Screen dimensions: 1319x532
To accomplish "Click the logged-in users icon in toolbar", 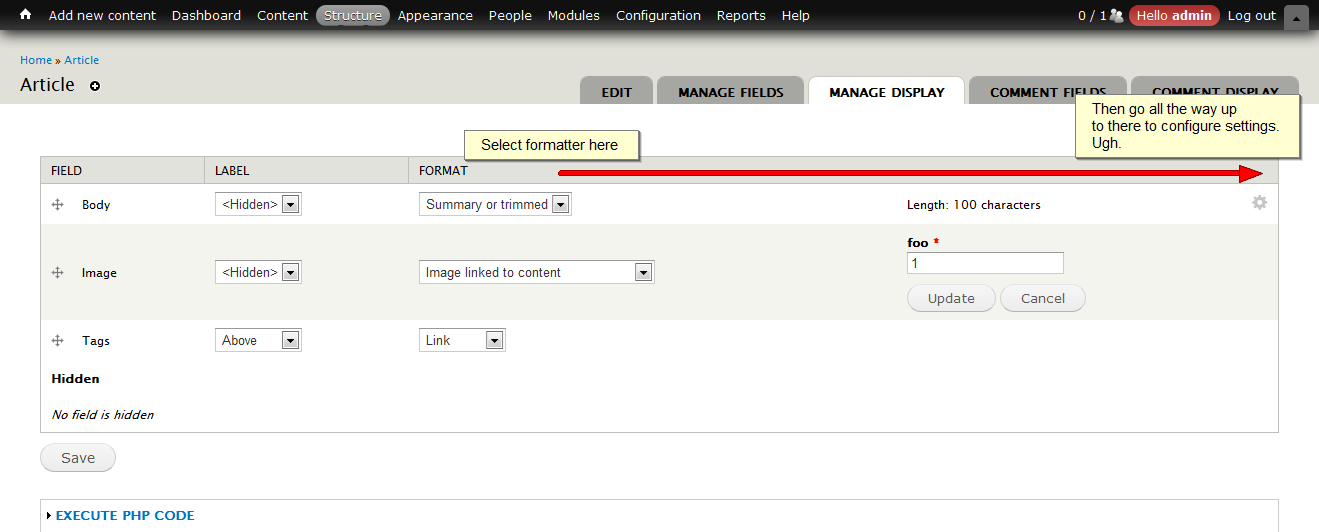I will tap(1116, 15).
